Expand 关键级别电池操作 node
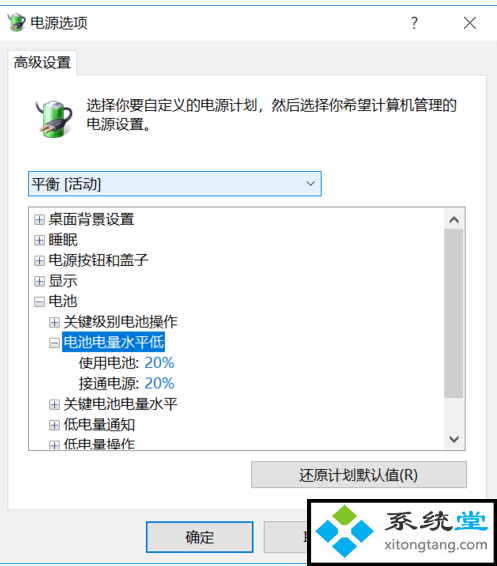497x566 pixels. (54, 322)
